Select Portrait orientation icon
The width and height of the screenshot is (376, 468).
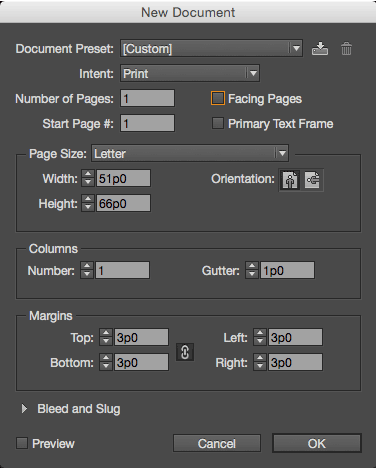tap(290, 180)
